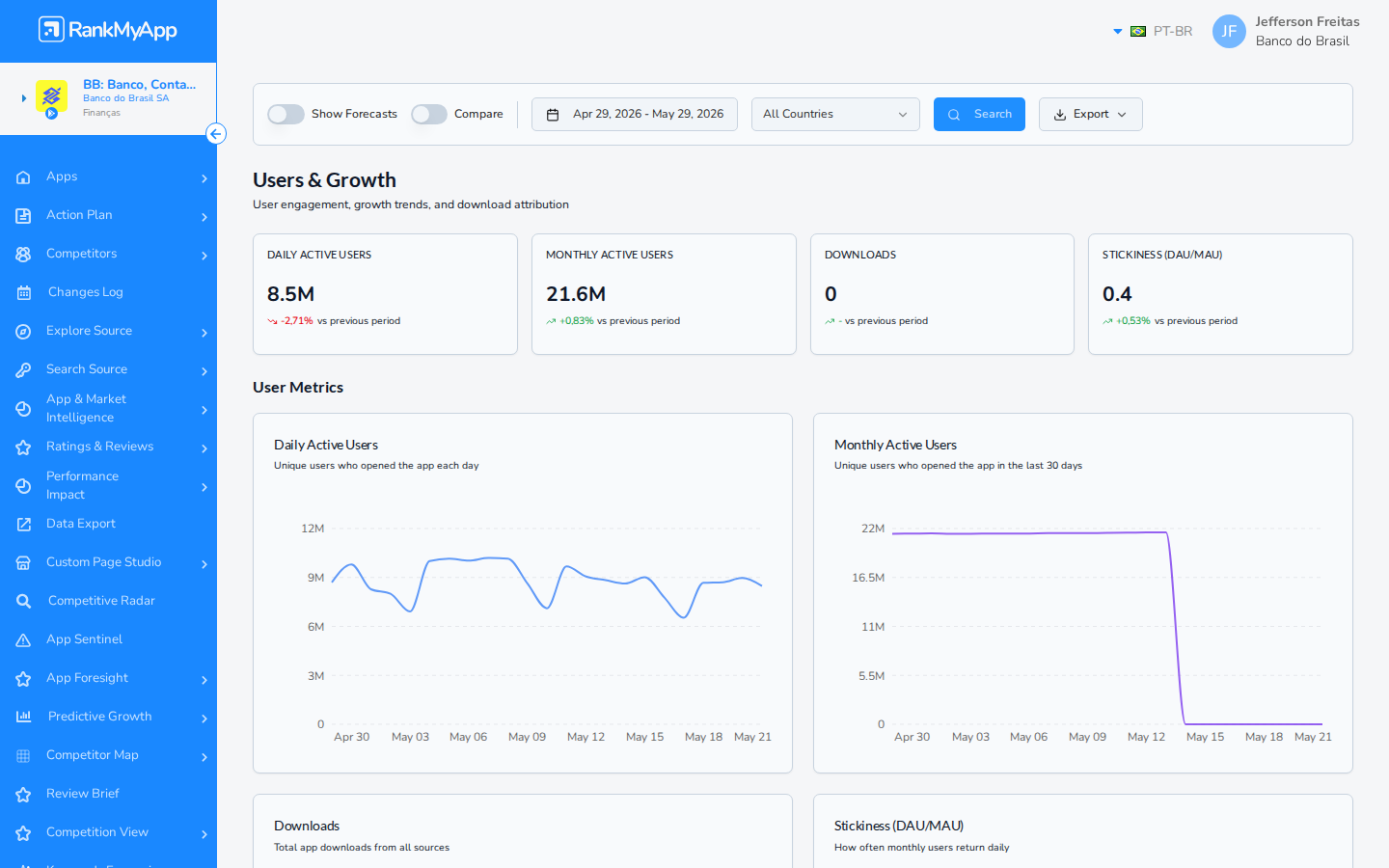Viewport: 1389px width, 868px height.
Task: Click the App Sentinel warning icon
Action: coord(23,639)
